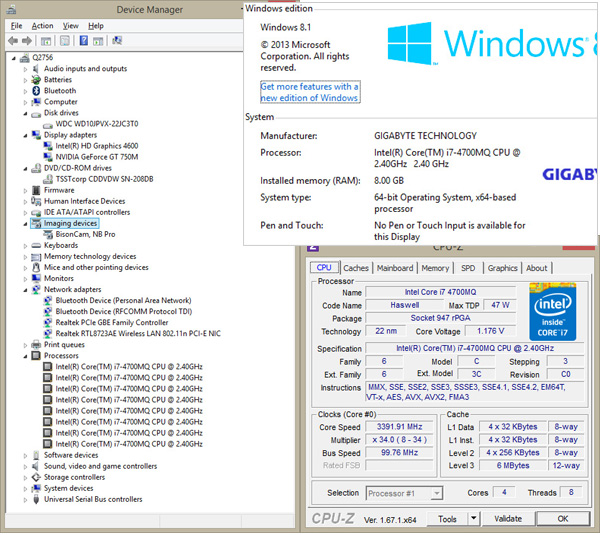Open the File menu in Device Manager

[x=16, y=26]
